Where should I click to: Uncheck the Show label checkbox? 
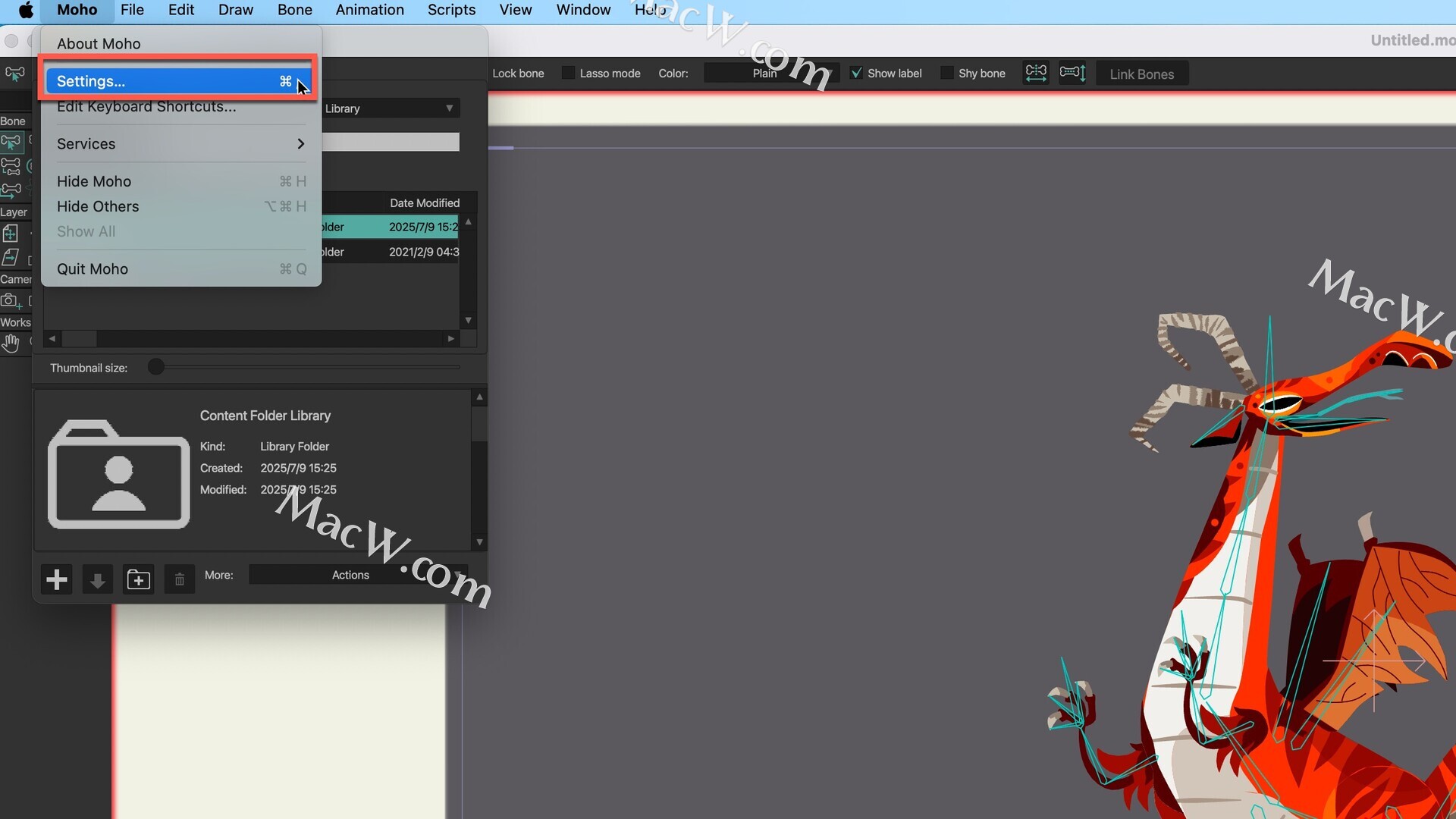pos(855,73)
